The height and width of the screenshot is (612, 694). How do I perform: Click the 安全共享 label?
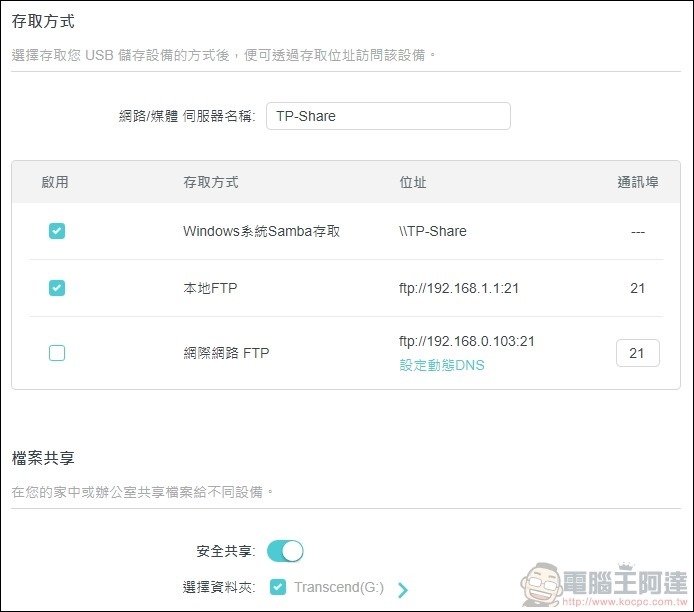pyautogui.click(x=225, y=551)
